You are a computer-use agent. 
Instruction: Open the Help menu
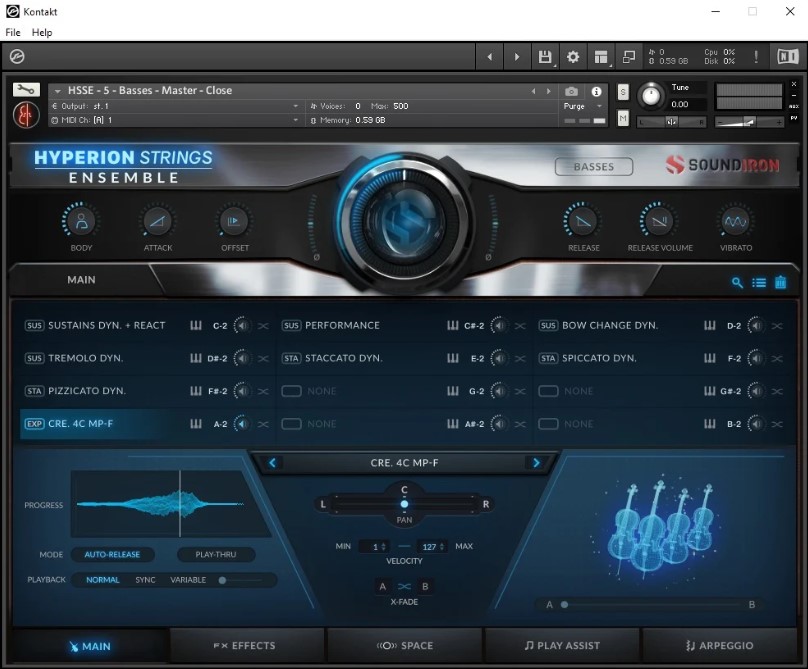pos(42,32)
